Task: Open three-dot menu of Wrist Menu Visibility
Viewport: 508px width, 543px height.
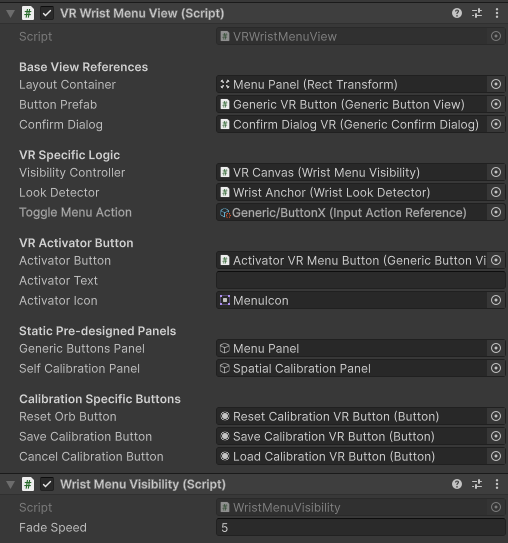Action: click(x=497, y=484)
